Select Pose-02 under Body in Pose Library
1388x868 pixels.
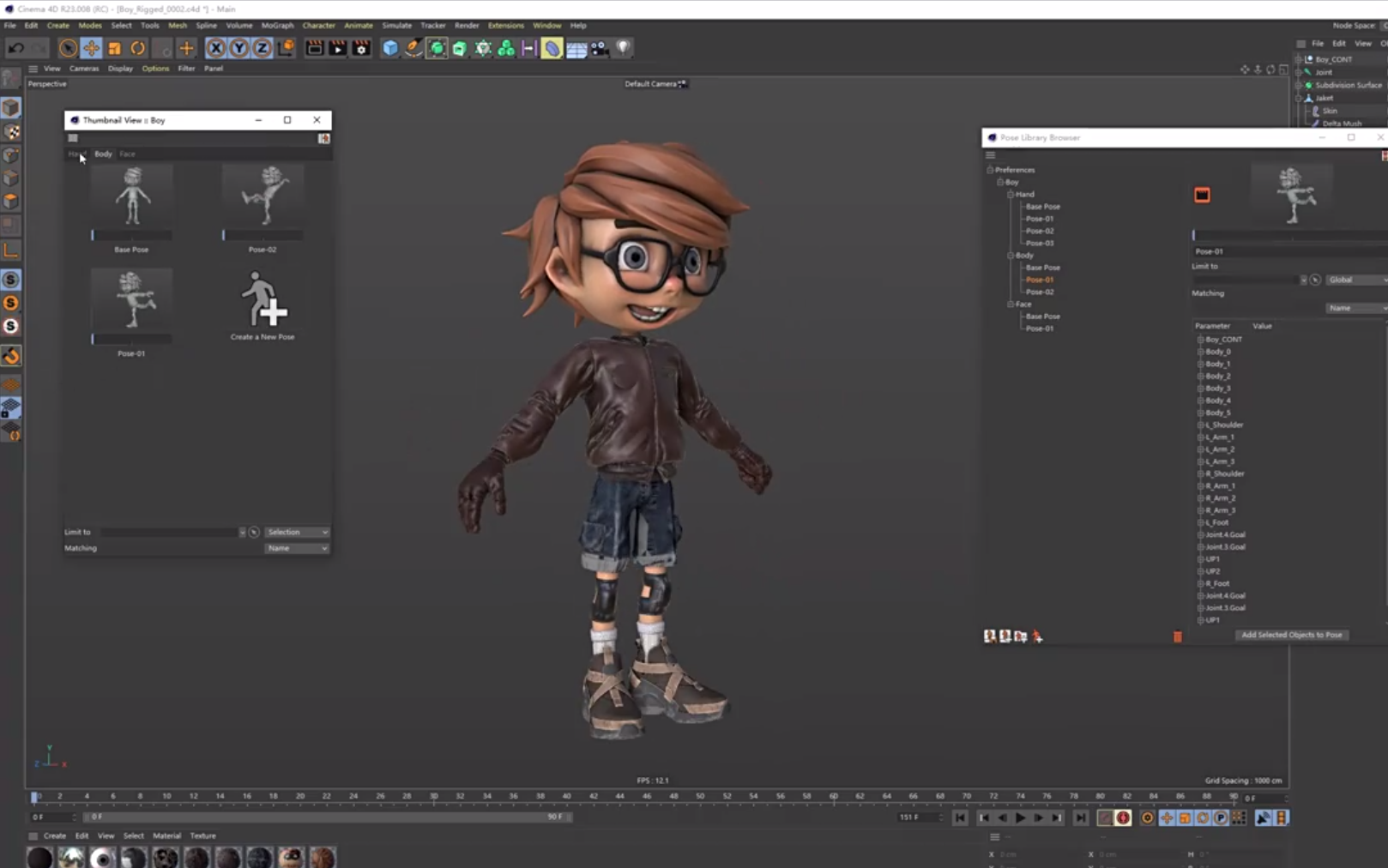1040,292
